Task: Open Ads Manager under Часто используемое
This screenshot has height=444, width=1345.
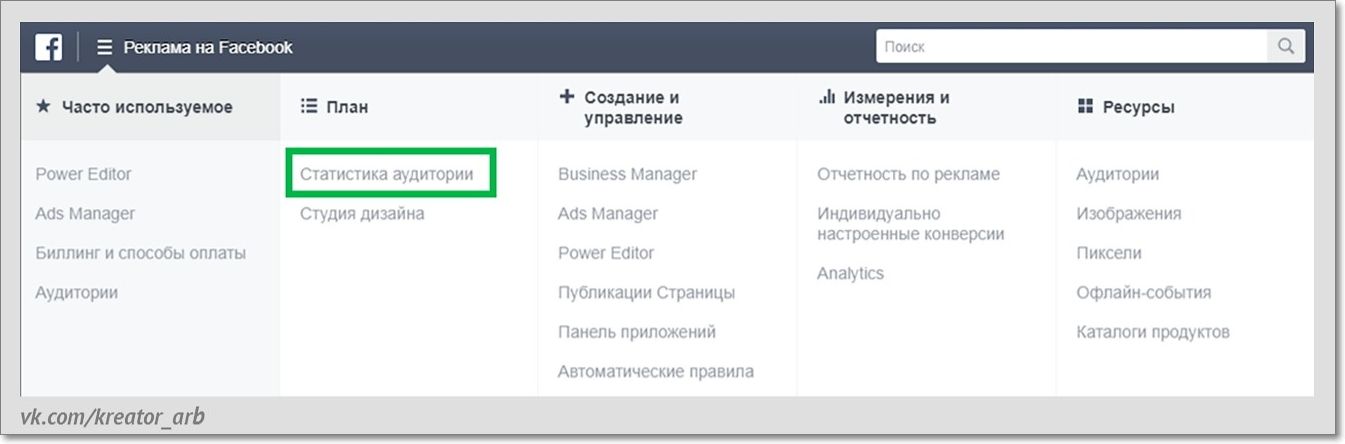Action: (x=85, y=214)
